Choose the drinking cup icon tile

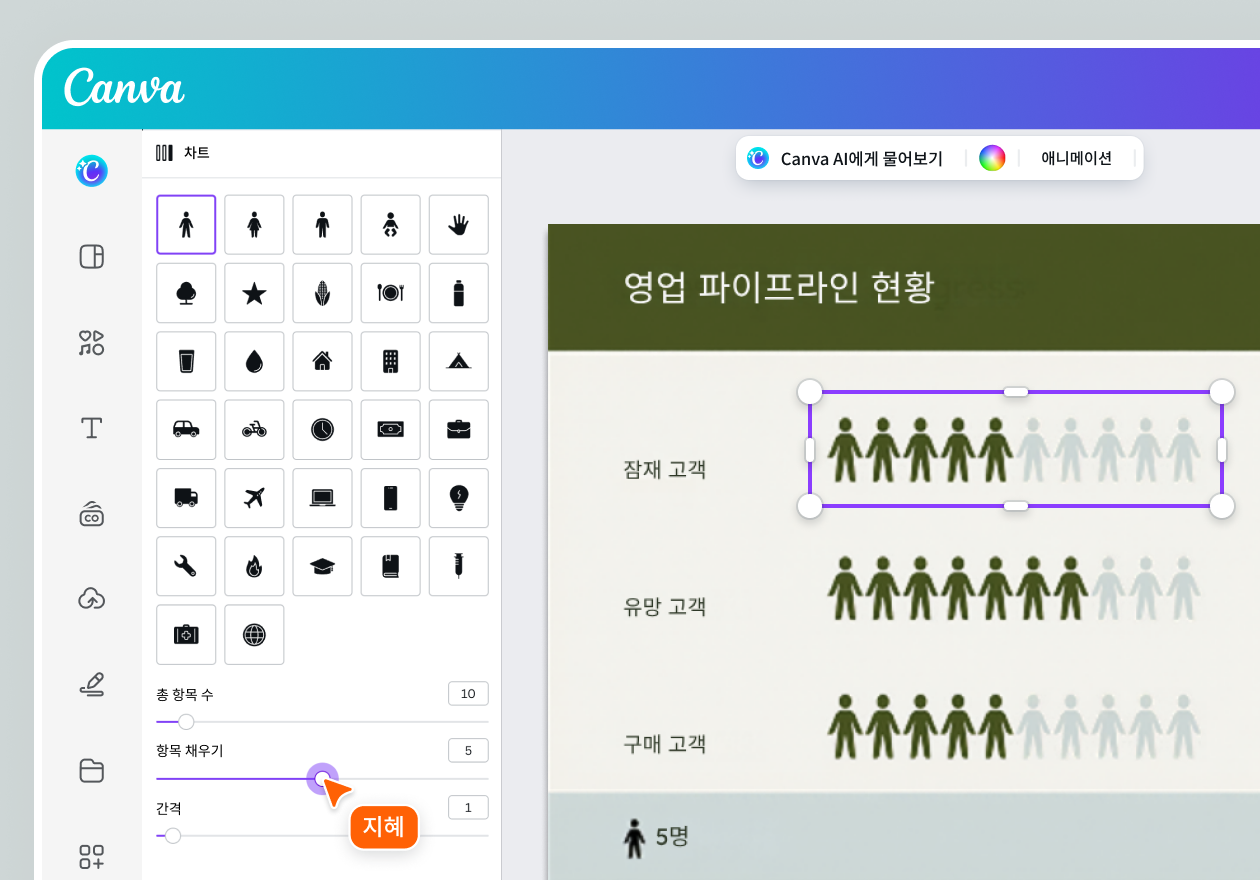(186, 361)
